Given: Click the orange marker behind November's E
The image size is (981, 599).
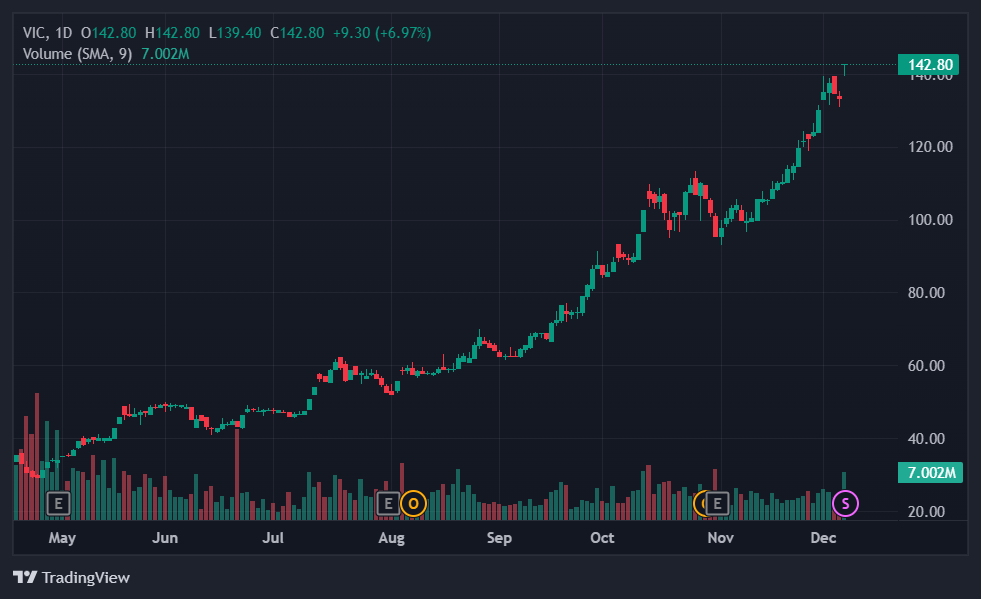Looking at the screenshot, I should point(699,503).
